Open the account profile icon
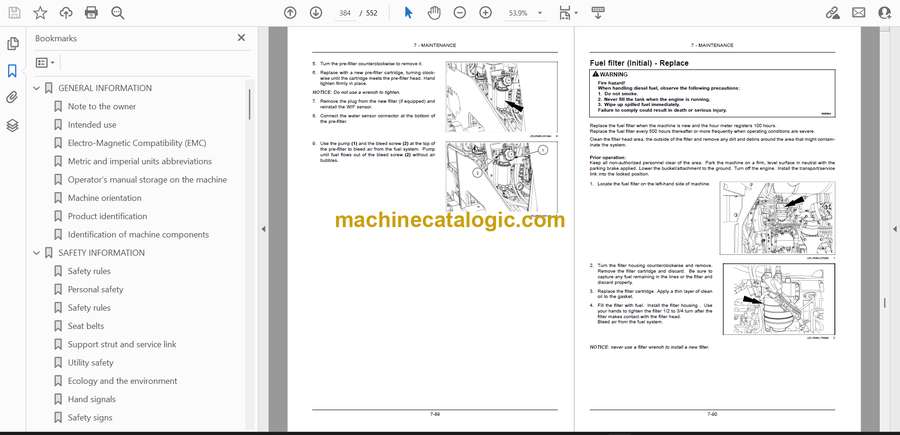 [885, 13]
